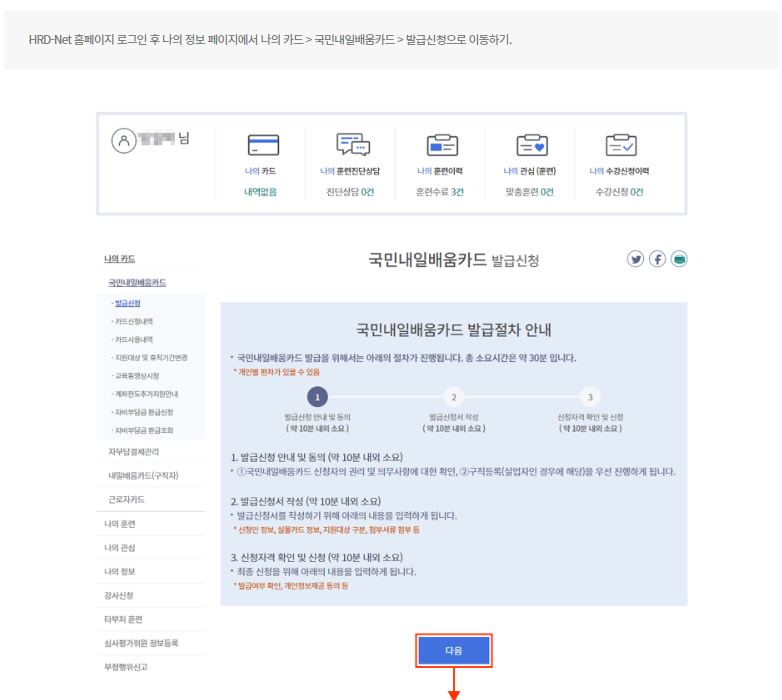The image size is (782, 700).
Task: Click the 다음 button
Action: (454, 650)
